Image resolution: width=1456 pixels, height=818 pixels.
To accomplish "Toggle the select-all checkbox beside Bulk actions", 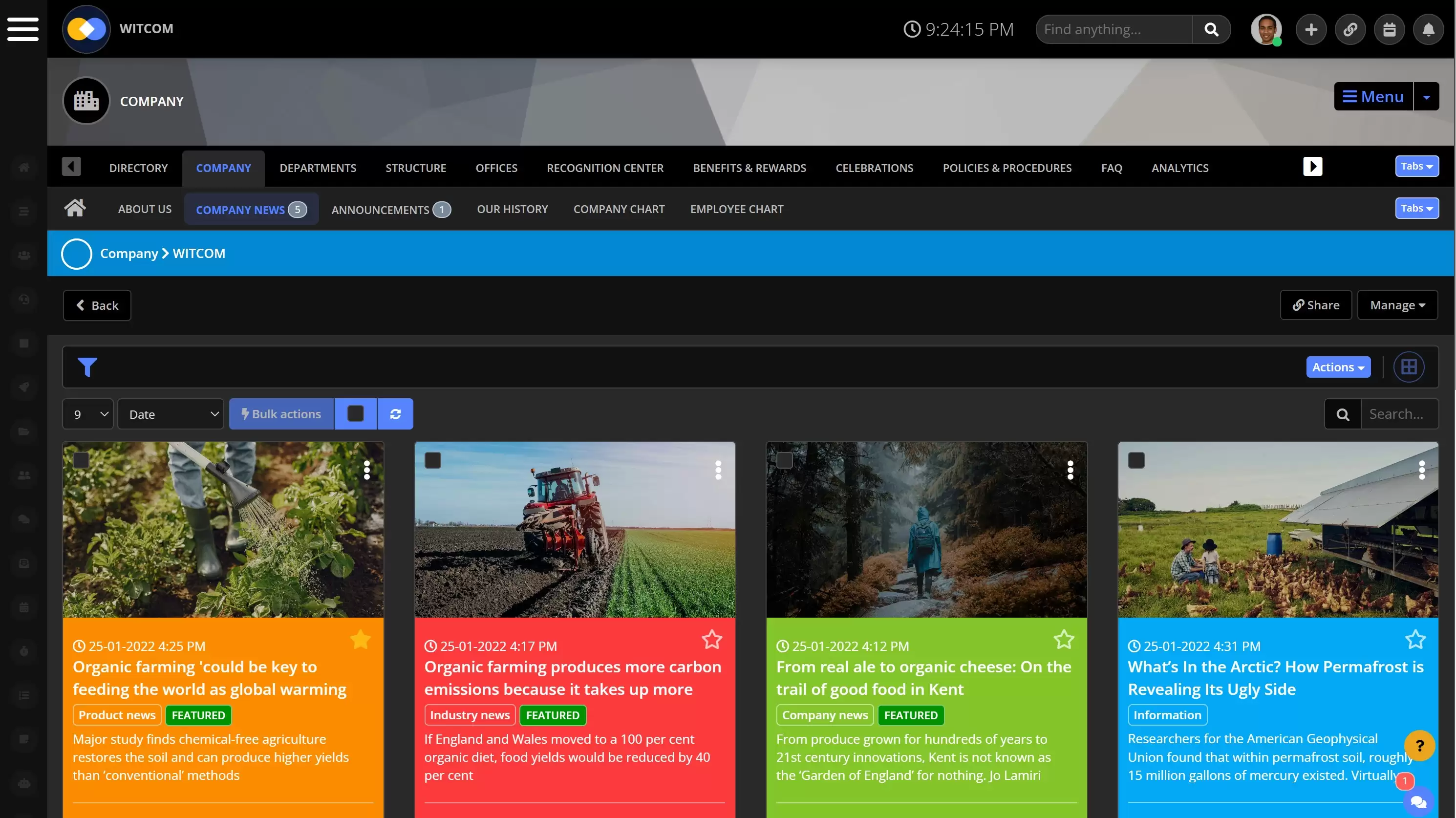I will 356,414.
